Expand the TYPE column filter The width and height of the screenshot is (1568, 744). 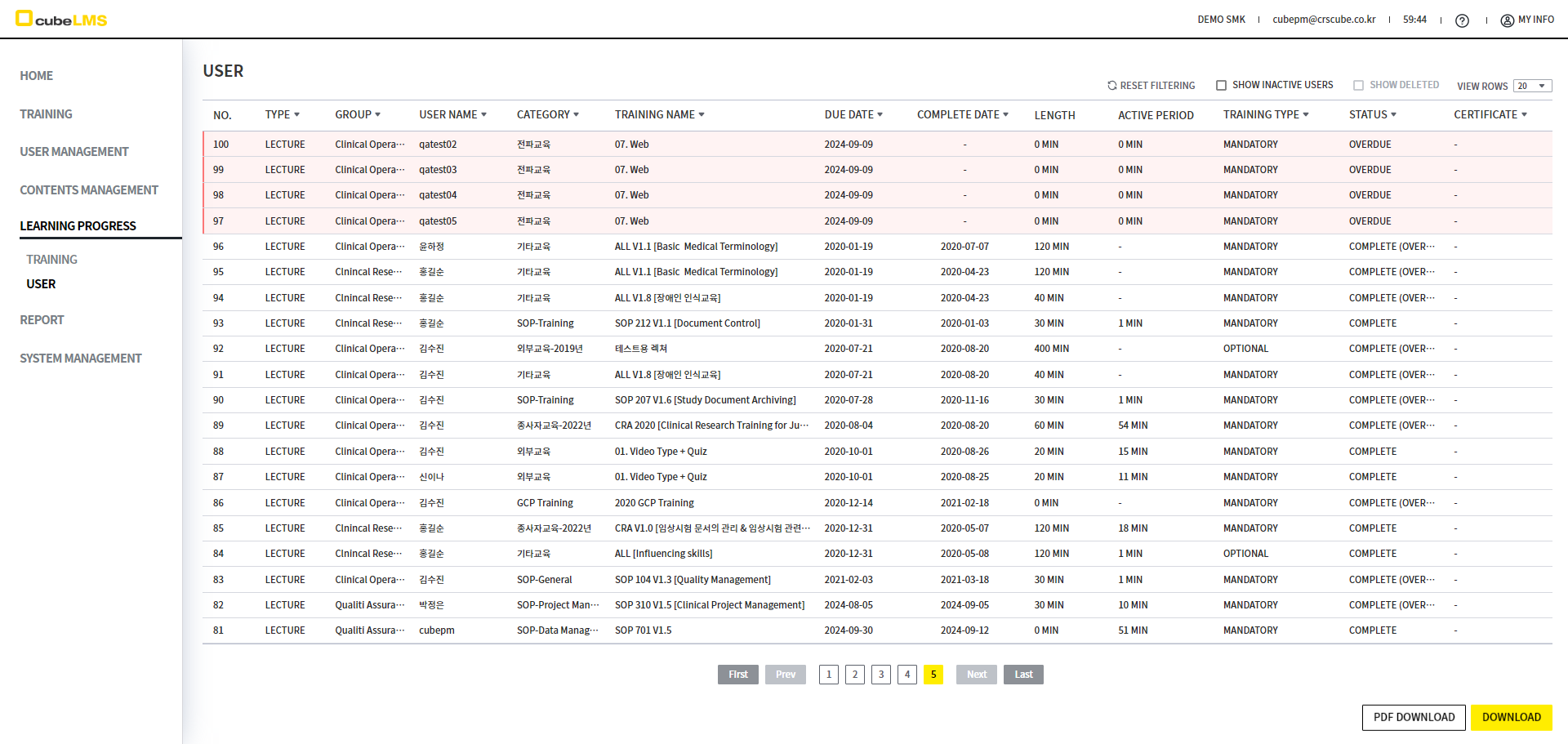point(296,115)
